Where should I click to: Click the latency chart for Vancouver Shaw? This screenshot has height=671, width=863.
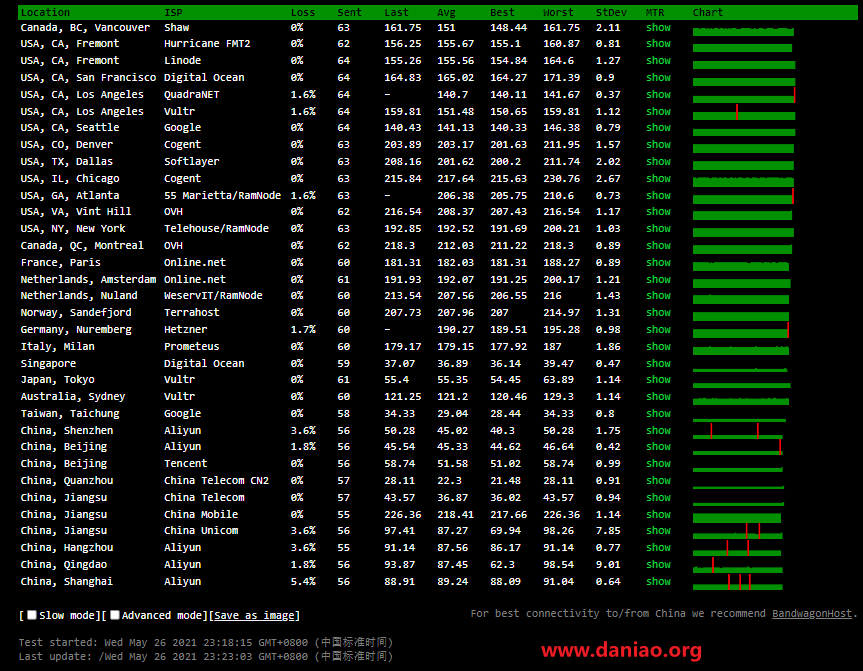(x=743, y=31)
